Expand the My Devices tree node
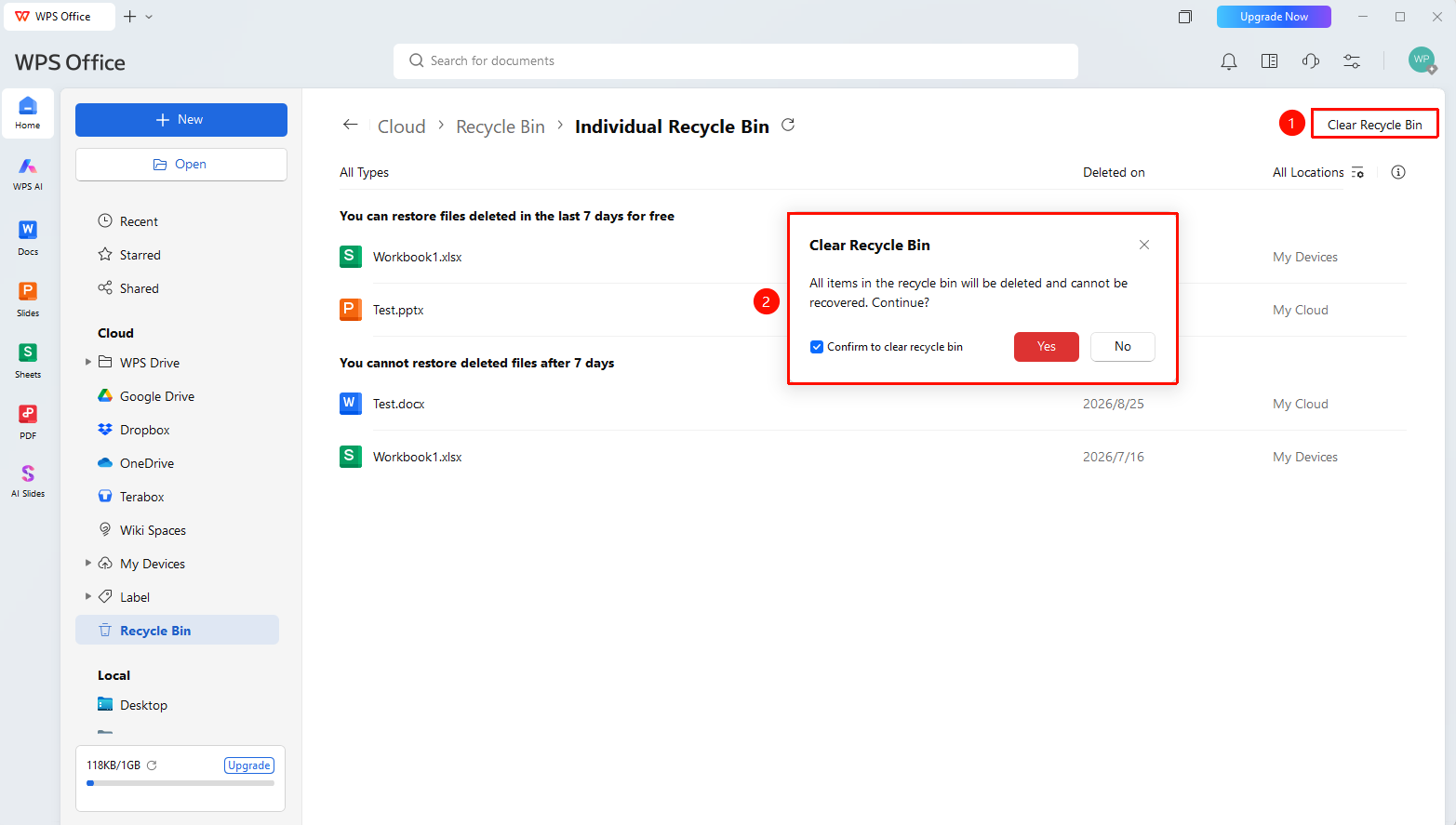1456x825 pixels. [88, 563]
